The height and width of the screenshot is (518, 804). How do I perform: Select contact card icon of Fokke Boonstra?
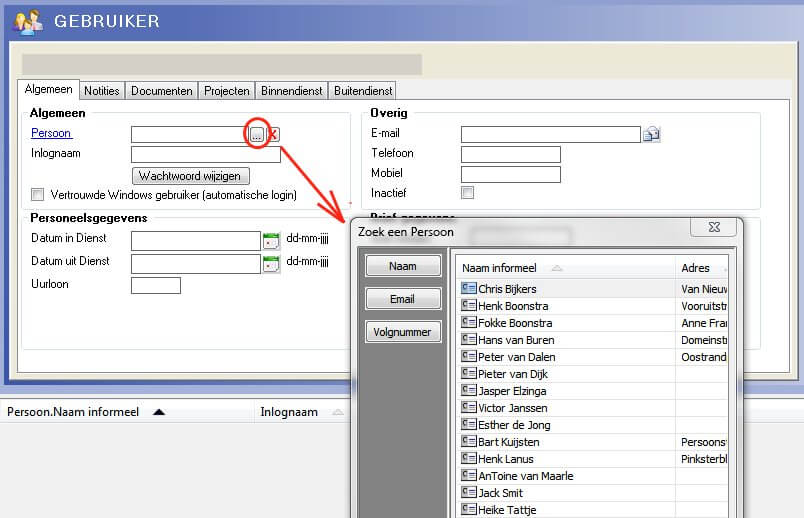469,322
